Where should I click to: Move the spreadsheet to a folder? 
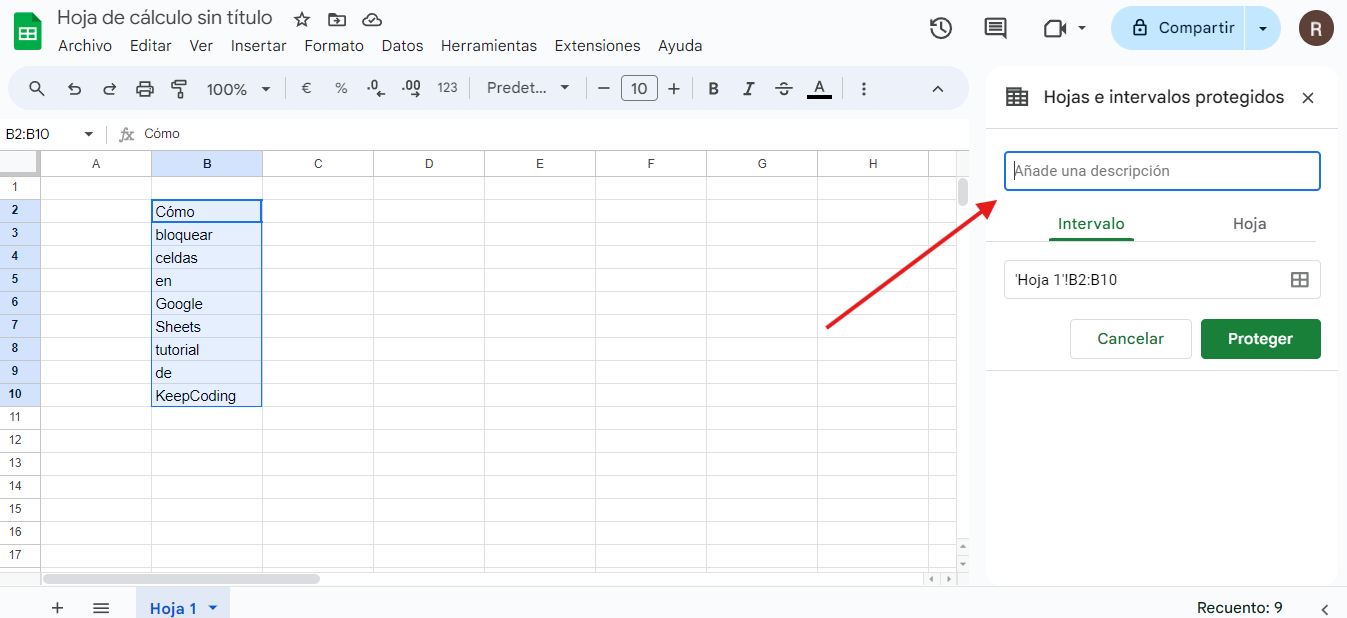point(337,20)
